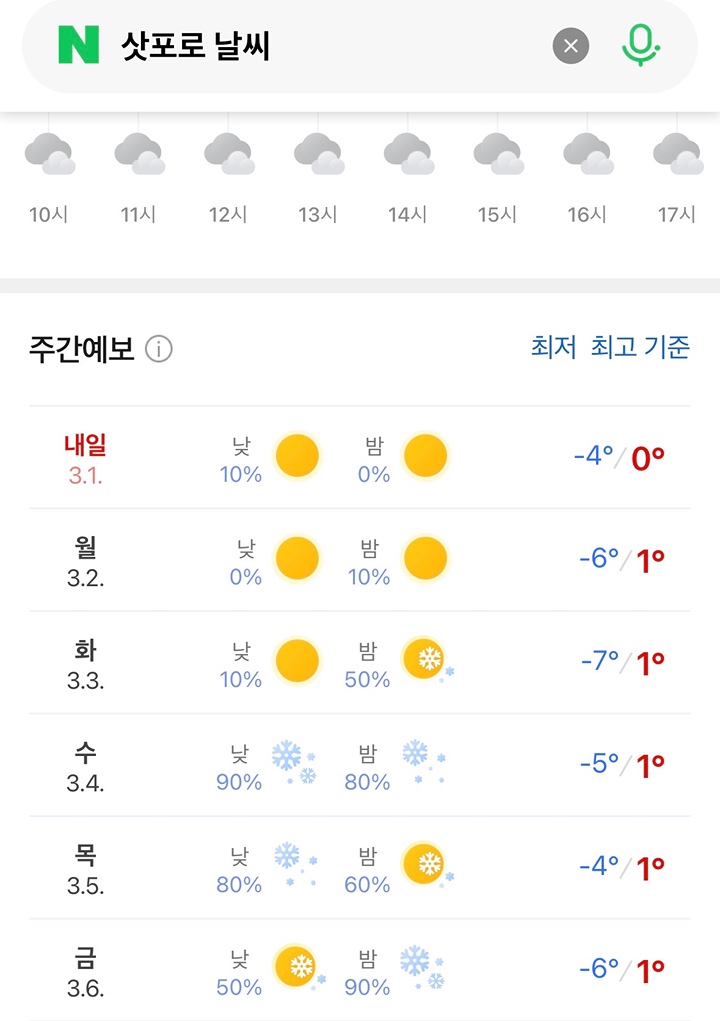Image resolution: width=720 pixels, height=1021 pixels.
Task: Tap the daytime sun icon for 내일 3.1.
Action: pos(297,456)
